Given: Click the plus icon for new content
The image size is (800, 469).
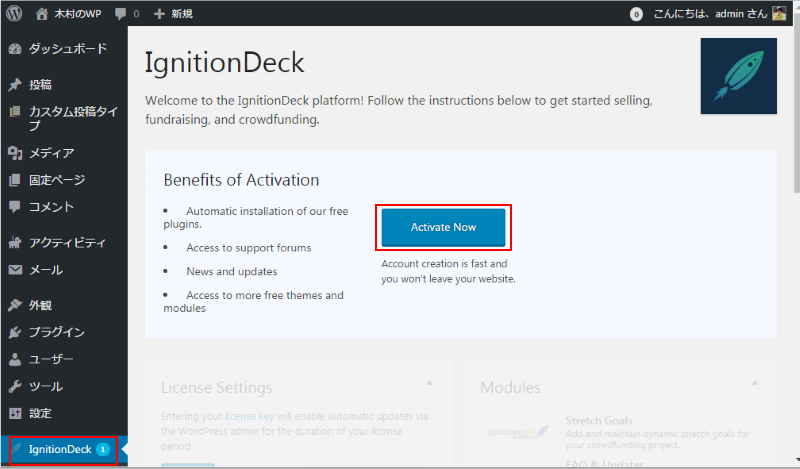Looking at the screenshot, I should (159, 14).
